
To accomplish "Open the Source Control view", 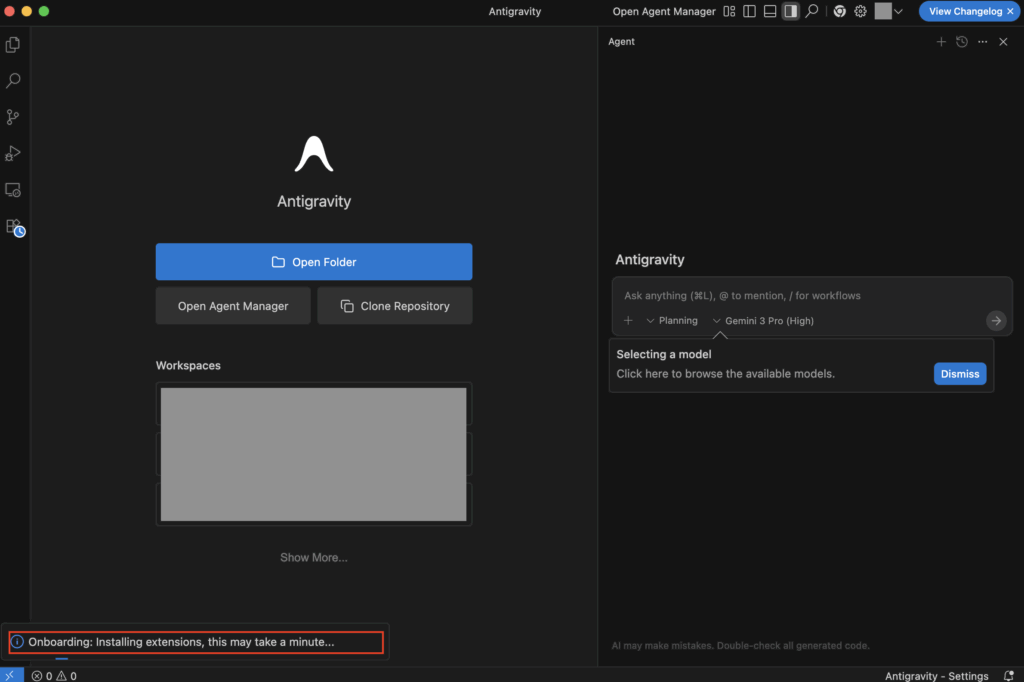I will [x=13, y=117].
